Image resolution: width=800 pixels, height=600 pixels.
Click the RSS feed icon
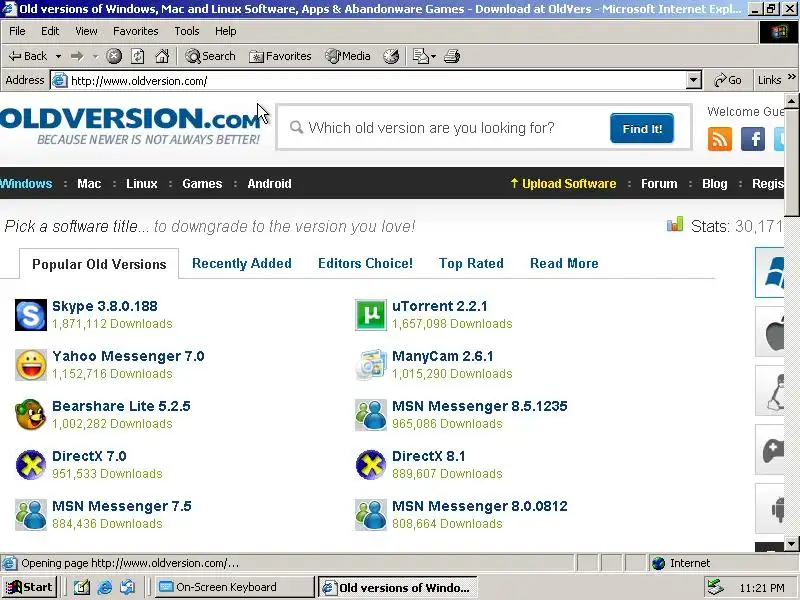[720, 139]
